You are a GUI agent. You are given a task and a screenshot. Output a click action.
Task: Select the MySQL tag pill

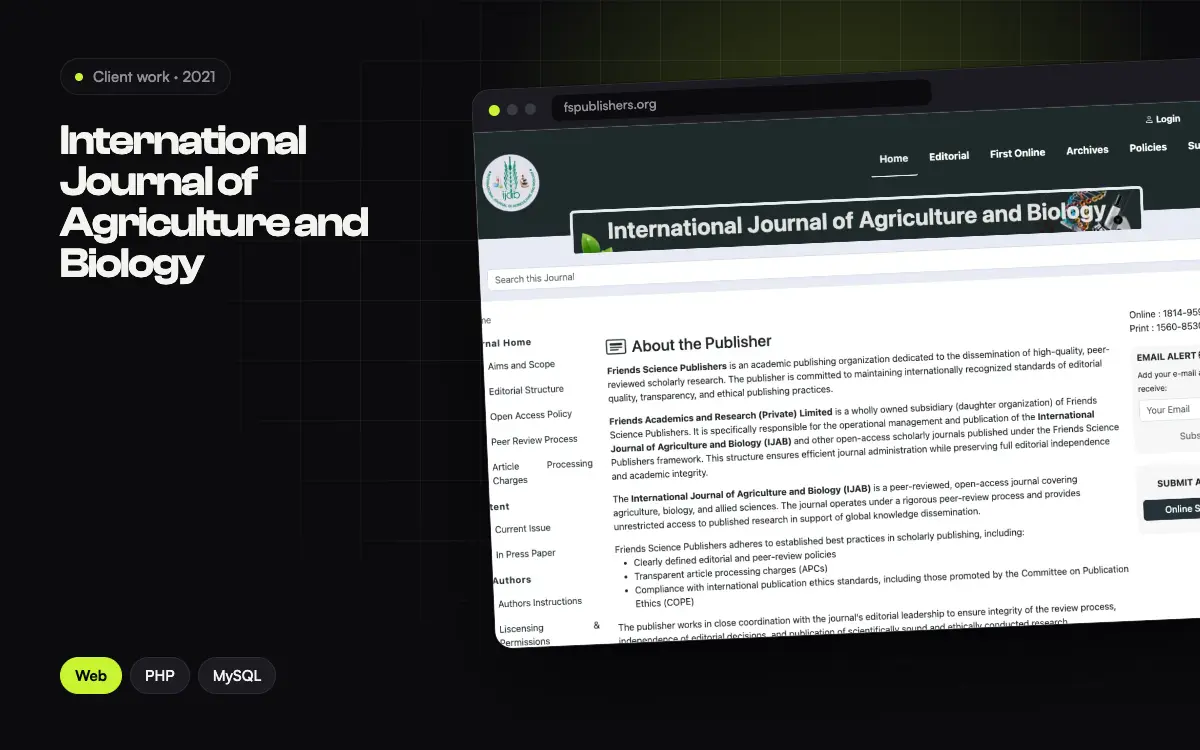pyautogui.click(x=237, y=676)
